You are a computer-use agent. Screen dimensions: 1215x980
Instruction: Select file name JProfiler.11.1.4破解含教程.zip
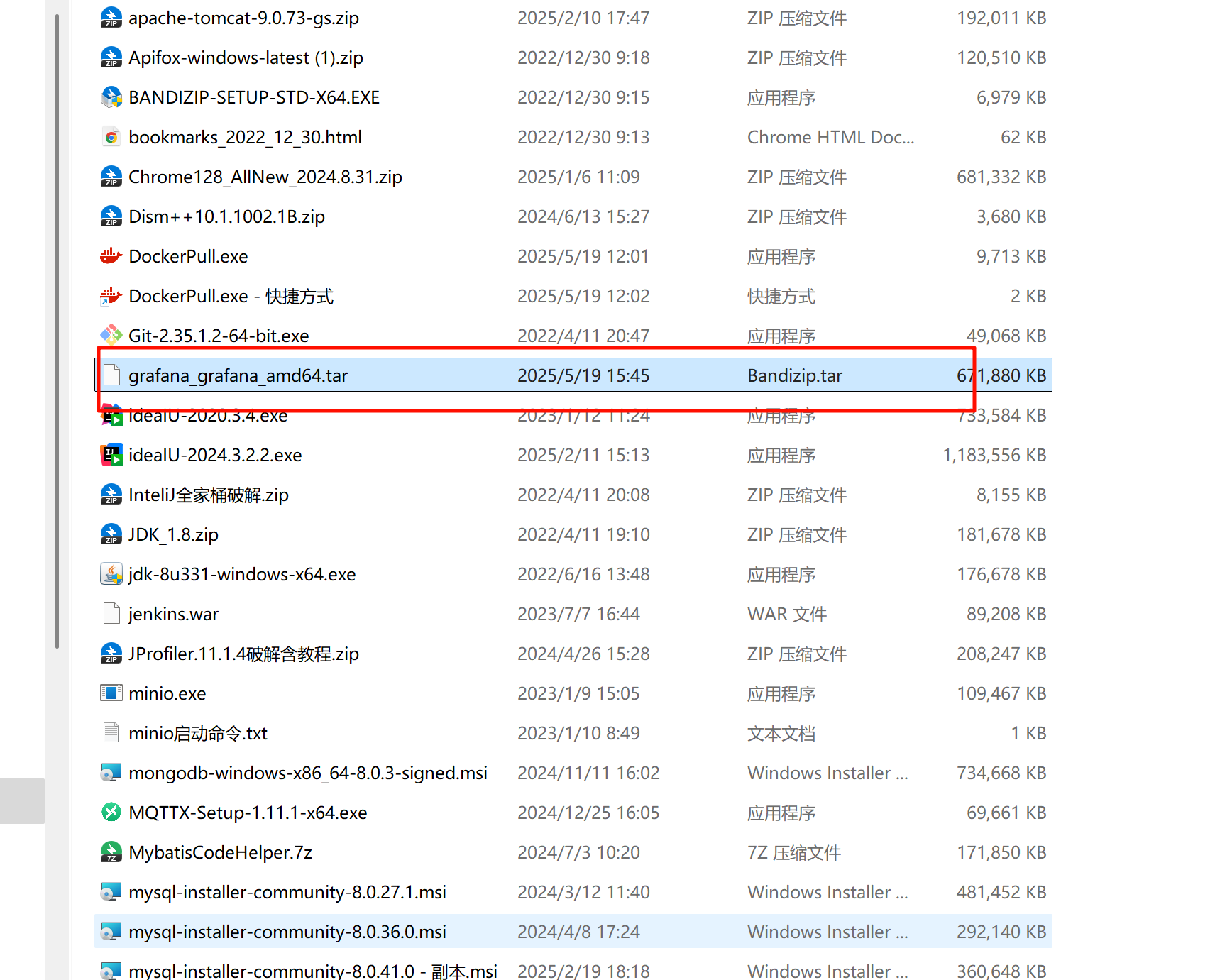coord(243,654)
